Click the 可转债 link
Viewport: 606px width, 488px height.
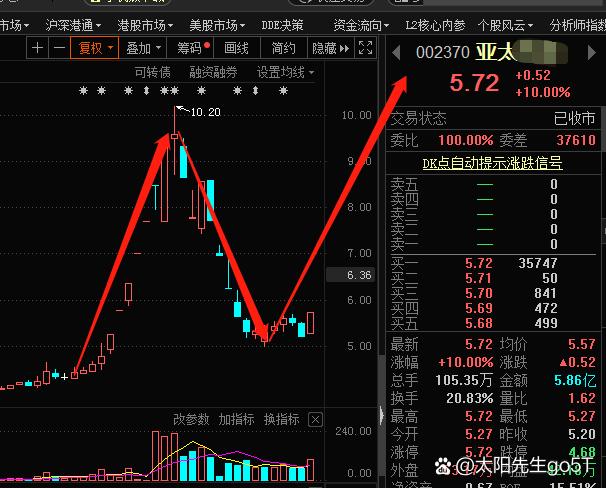pyautogui.click(x=152, y=72)
